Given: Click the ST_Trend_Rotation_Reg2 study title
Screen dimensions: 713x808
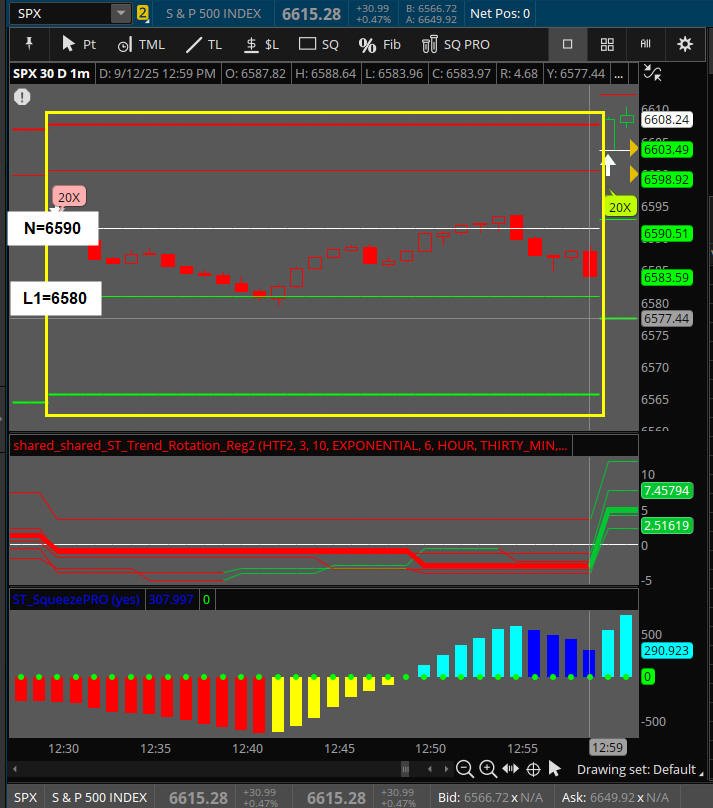Looking at the screenshot, I should [290, 446].
